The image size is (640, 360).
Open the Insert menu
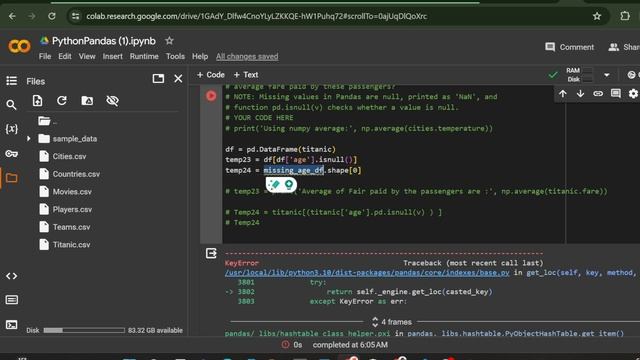(112, 56)
